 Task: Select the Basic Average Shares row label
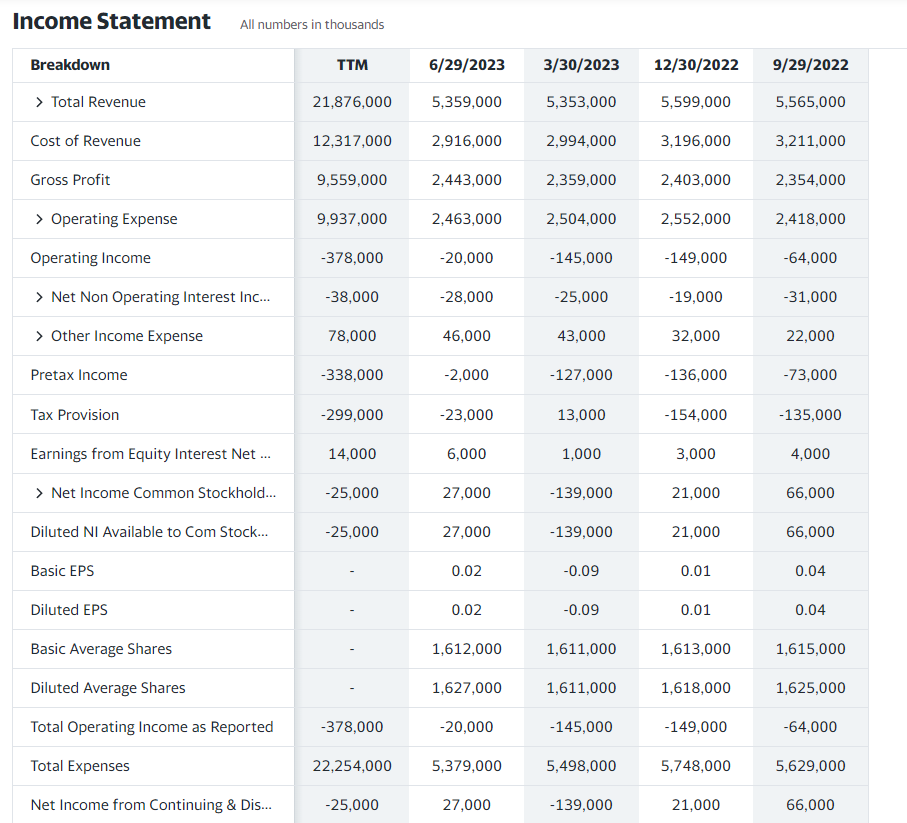[x=101, y=649]
